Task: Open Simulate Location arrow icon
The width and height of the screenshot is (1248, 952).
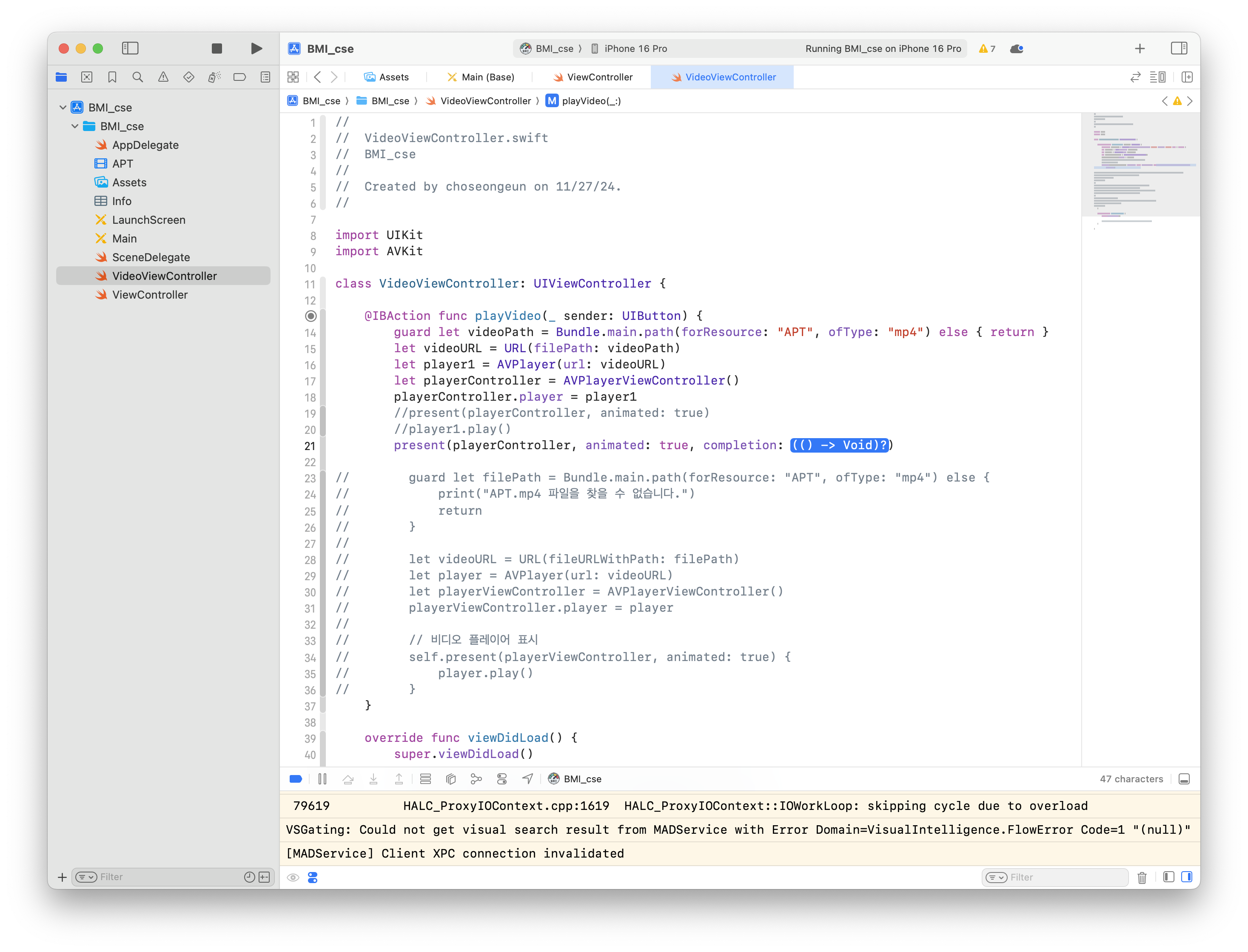Action: pos(527,779)
